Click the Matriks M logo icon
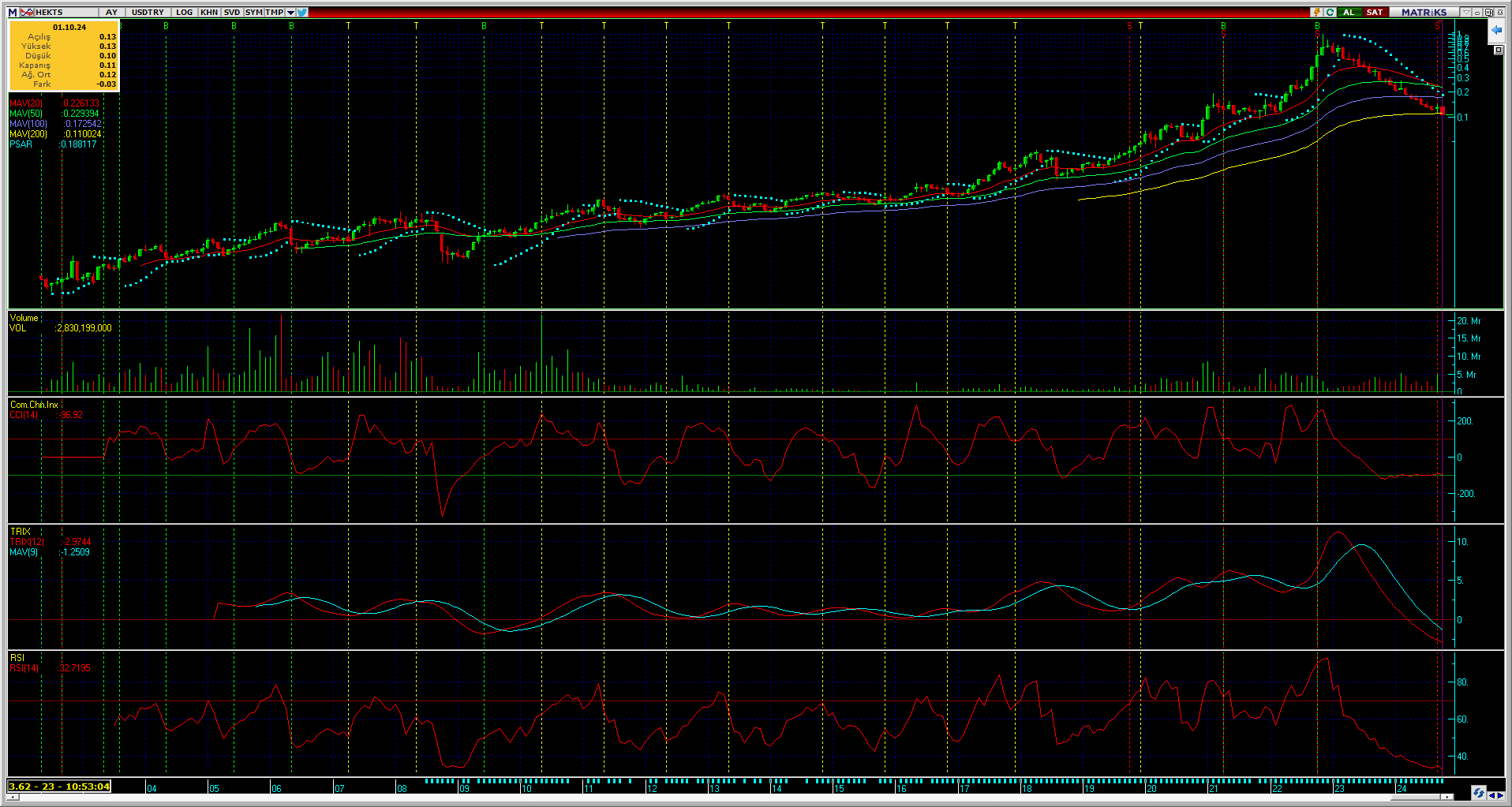 coord(13,13)
